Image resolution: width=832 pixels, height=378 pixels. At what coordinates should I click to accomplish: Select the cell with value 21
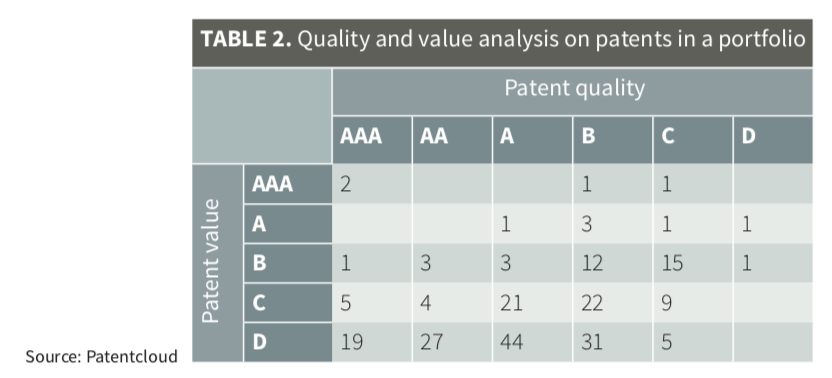[532, 303]
